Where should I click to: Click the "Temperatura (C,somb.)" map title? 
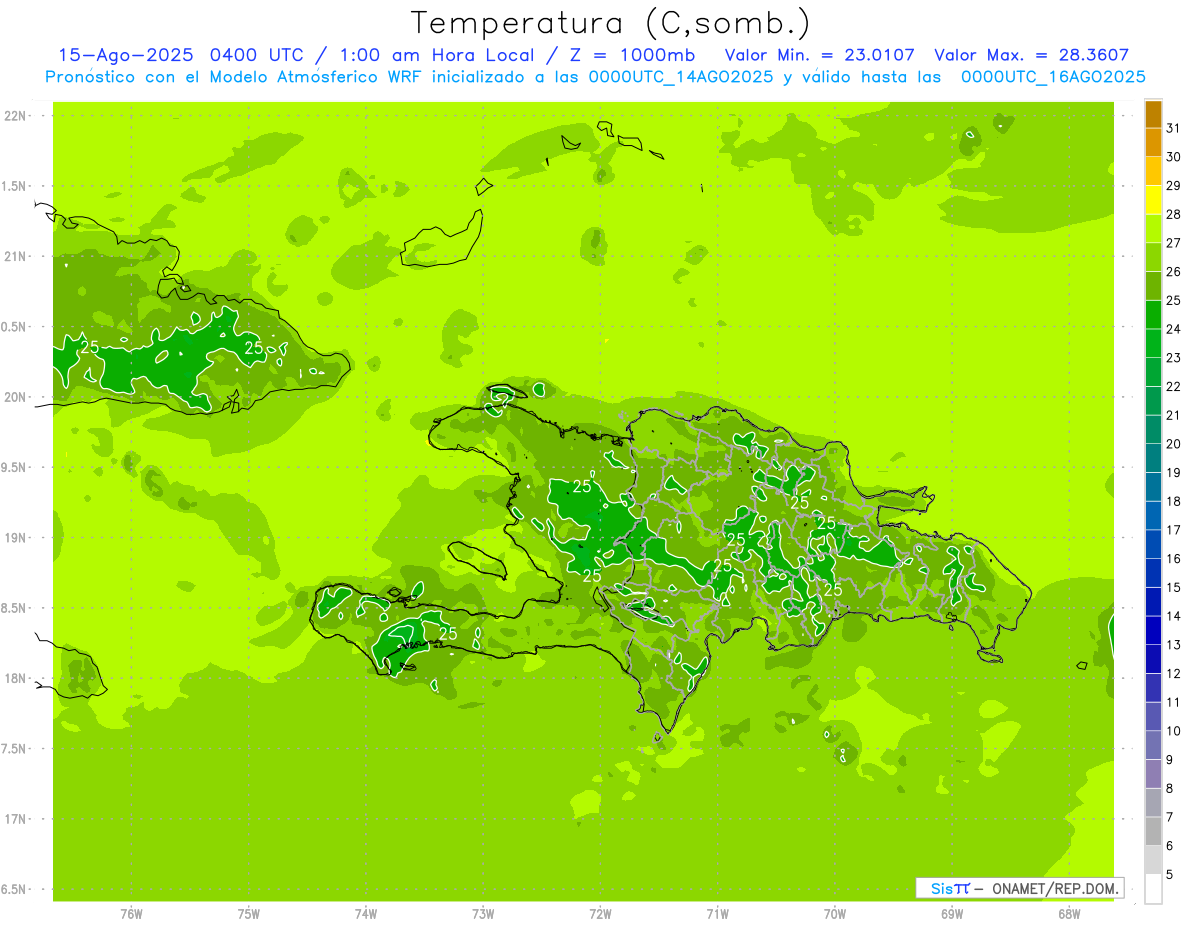tap(611, 23)
